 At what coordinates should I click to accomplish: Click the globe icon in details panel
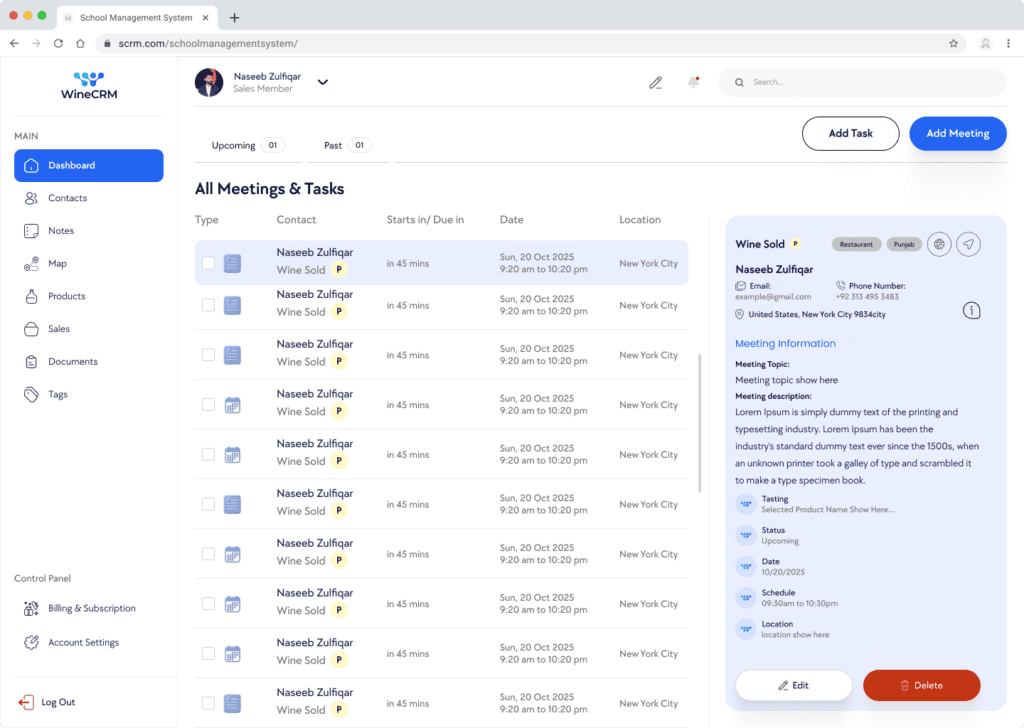938,244
